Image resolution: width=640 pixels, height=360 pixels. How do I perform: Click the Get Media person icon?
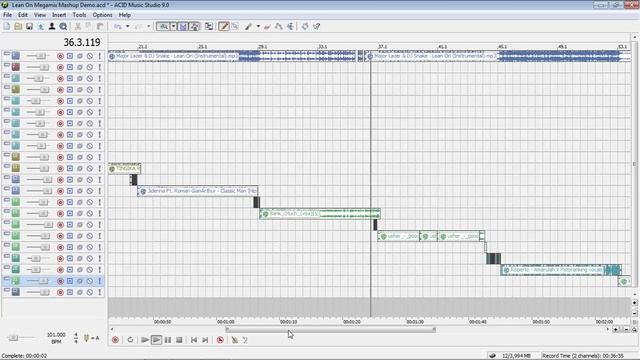coord(52,27)
